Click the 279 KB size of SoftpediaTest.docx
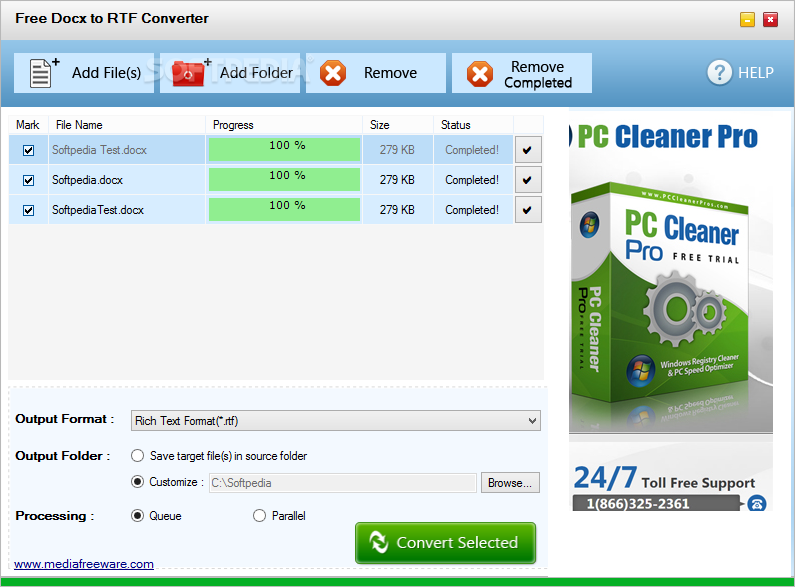The image size is (795, 587). [397, 210]
